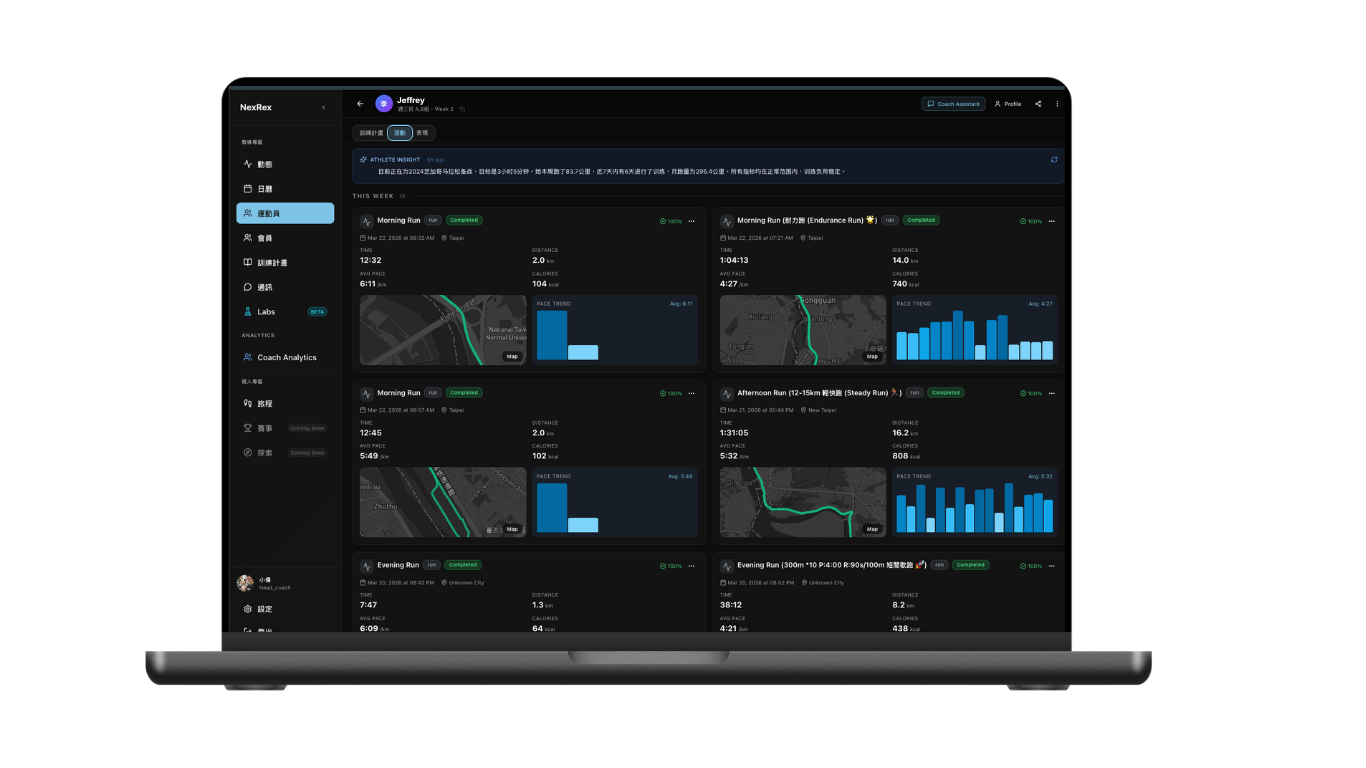
Task: Click the Coach Analytics people icon
Action: click(x=248, y=357)
